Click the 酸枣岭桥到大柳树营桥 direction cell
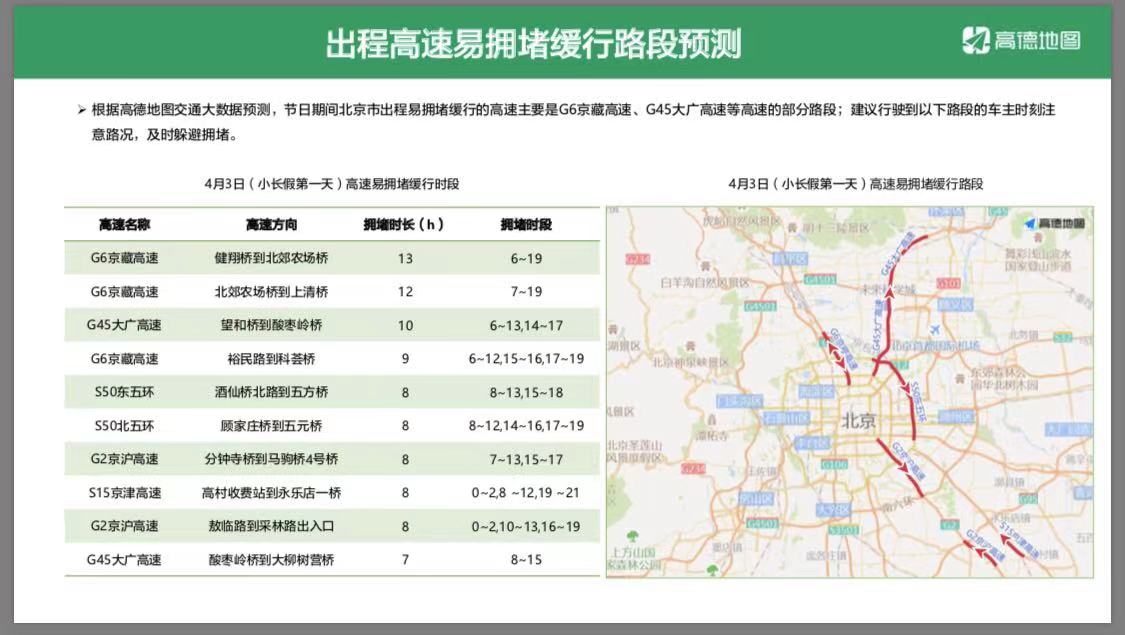This screenshot has height=635, width=1125. (271, 560)
